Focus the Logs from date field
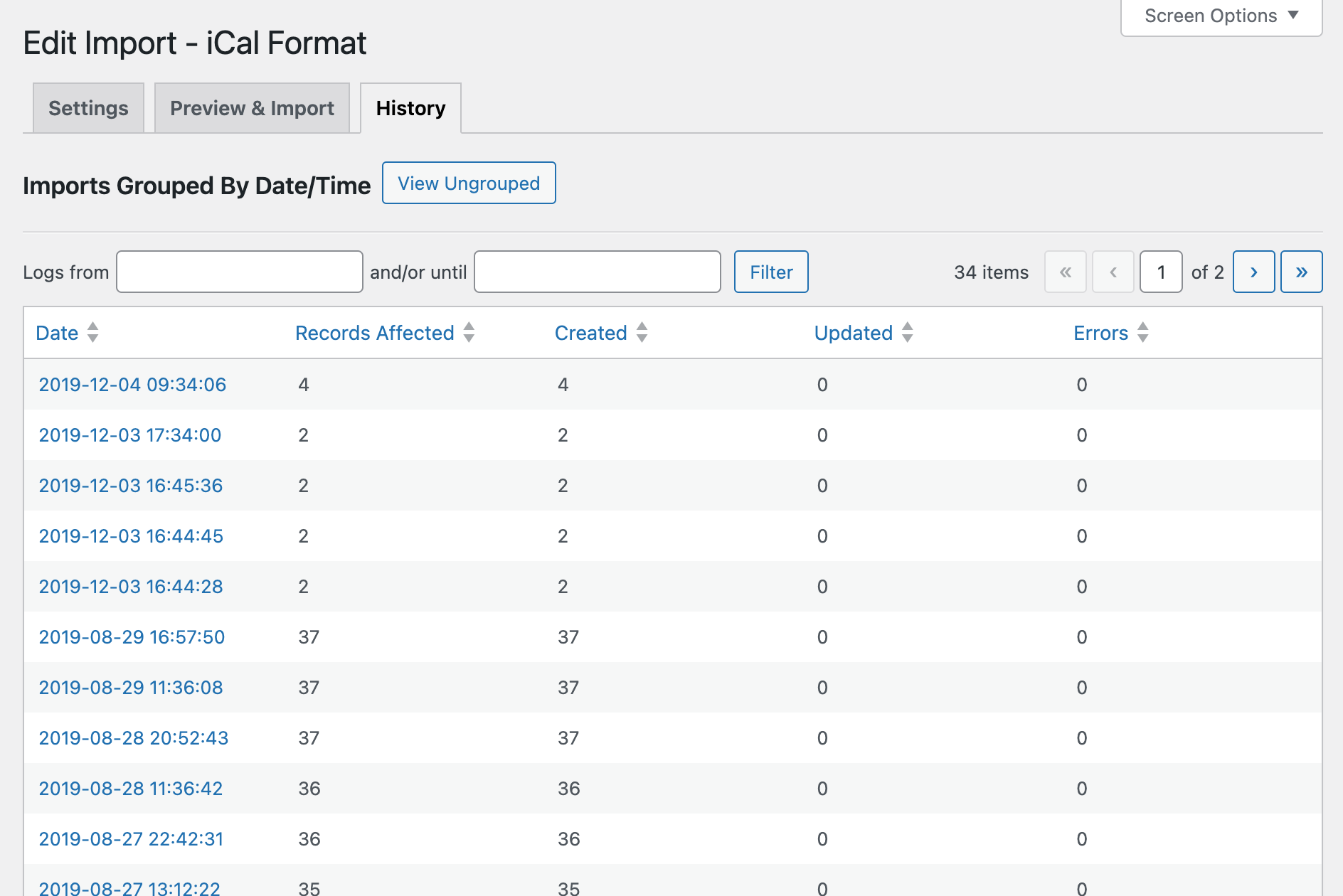 coord(240,272)
